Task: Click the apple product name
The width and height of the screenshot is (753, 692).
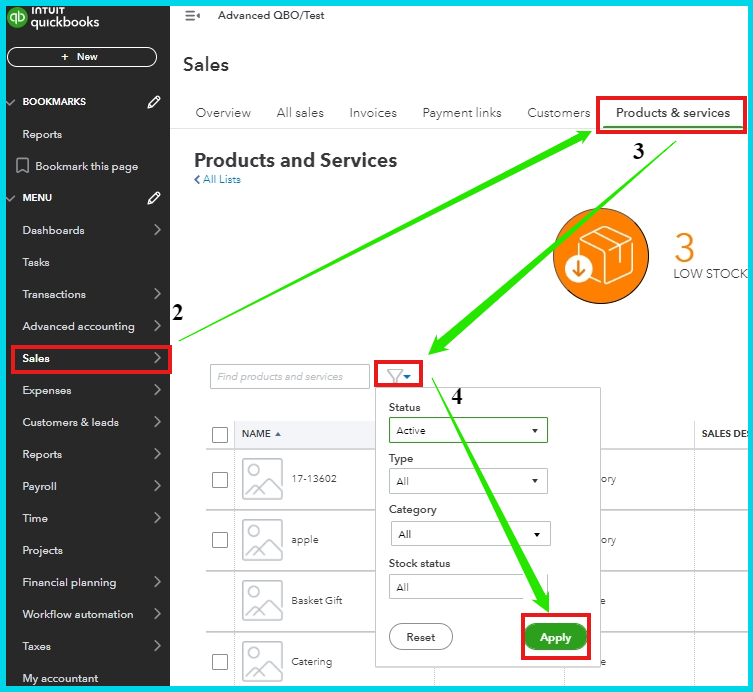Action: (x=304, y=540)
